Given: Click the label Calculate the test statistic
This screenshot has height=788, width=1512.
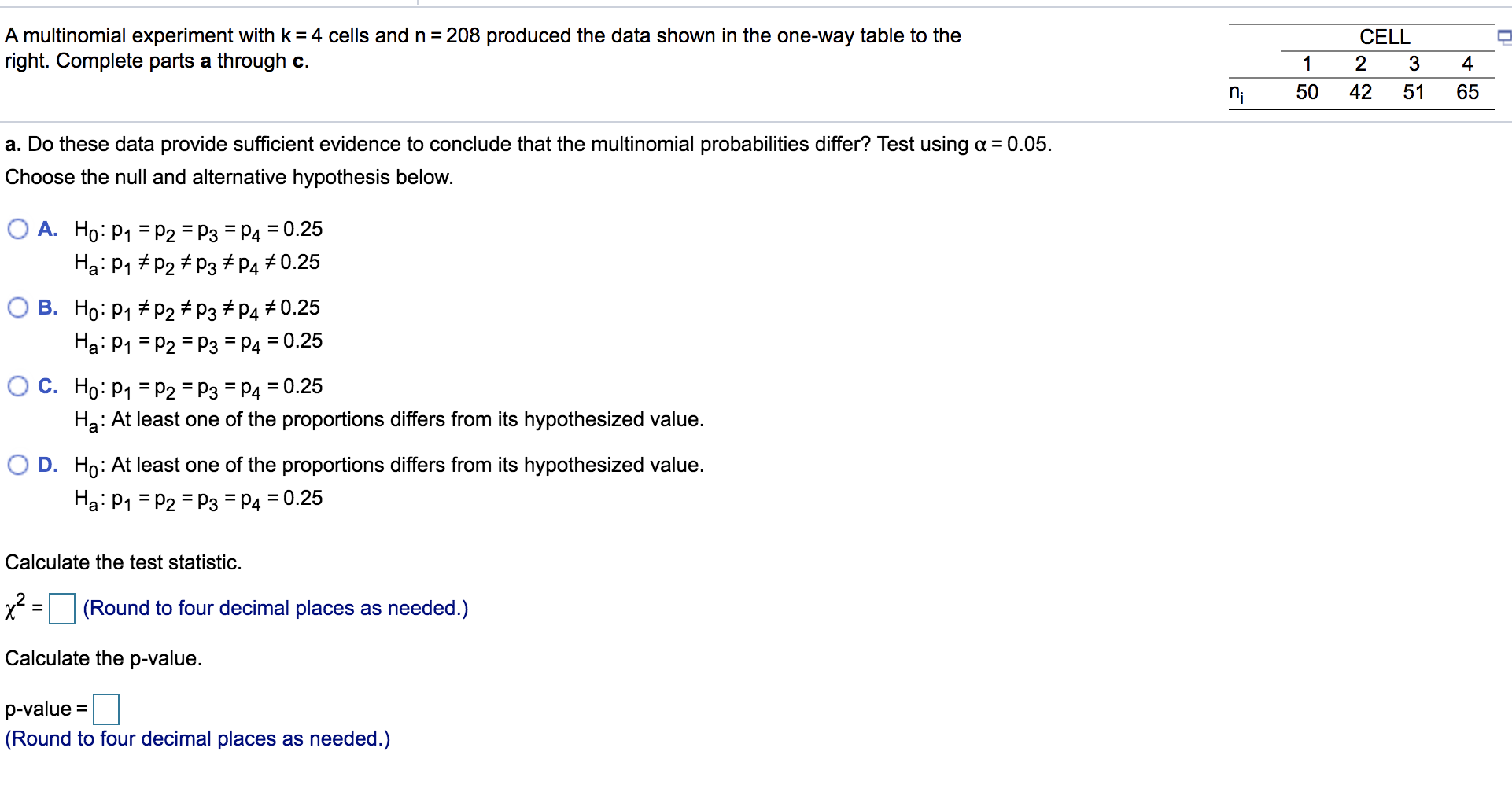Looking at the screenshot, I should (x=123, y=562).
